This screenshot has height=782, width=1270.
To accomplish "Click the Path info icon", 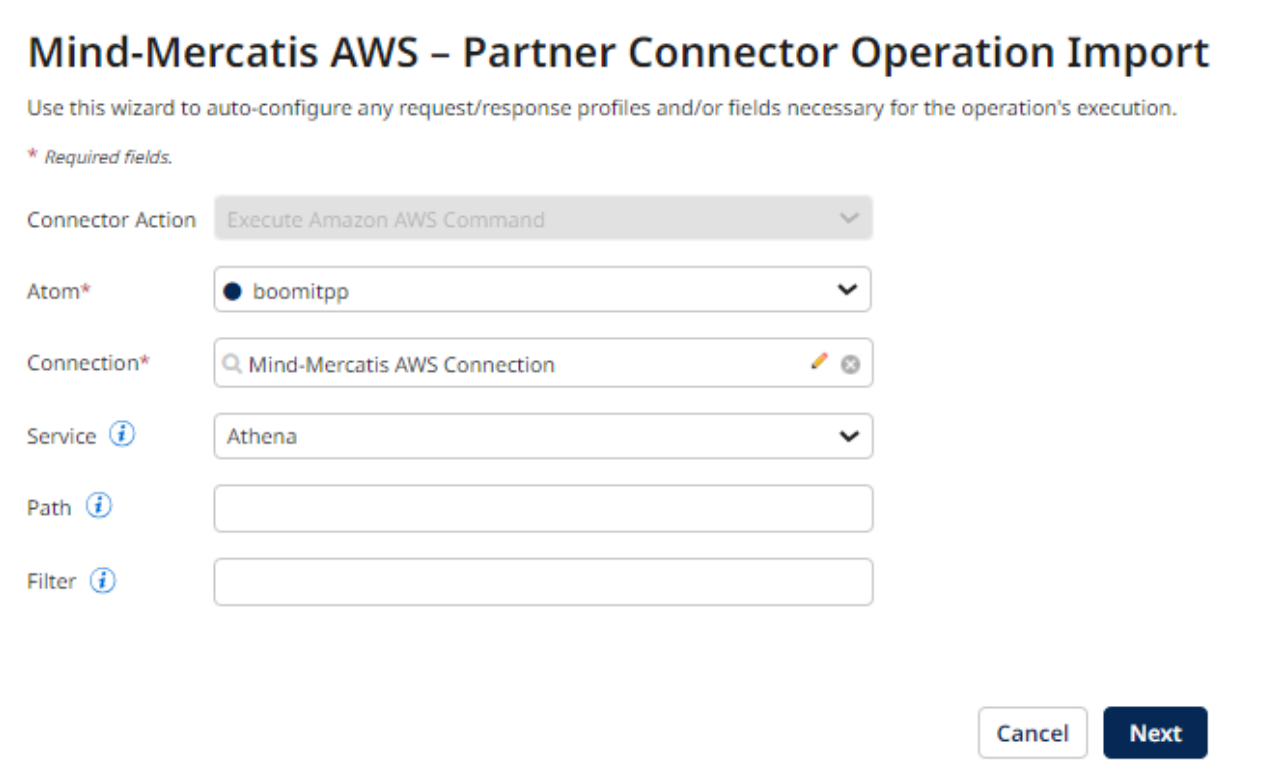I will (99, 505).
